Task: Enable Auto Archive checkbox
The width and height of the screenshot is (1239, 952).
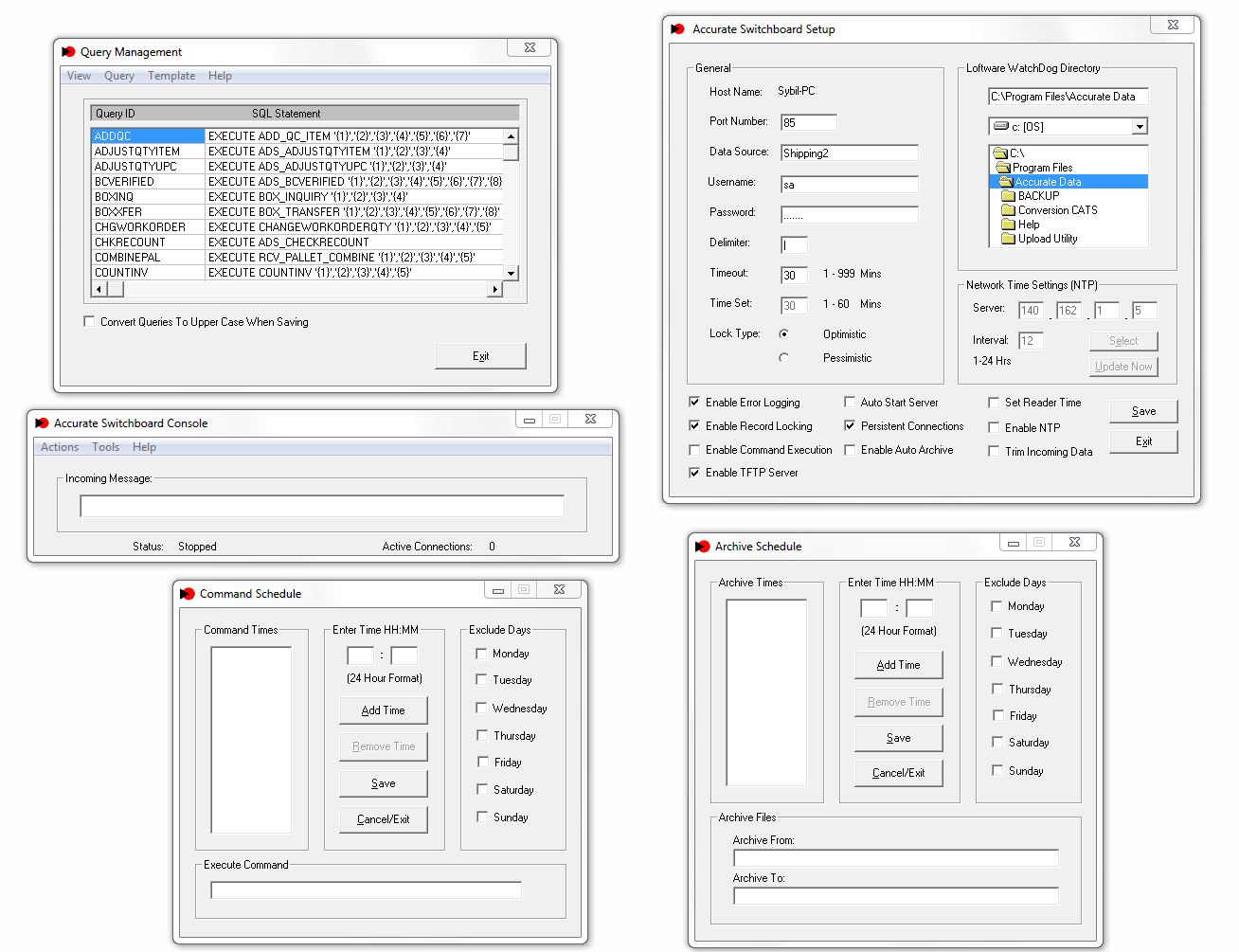Action: (850, 450)
